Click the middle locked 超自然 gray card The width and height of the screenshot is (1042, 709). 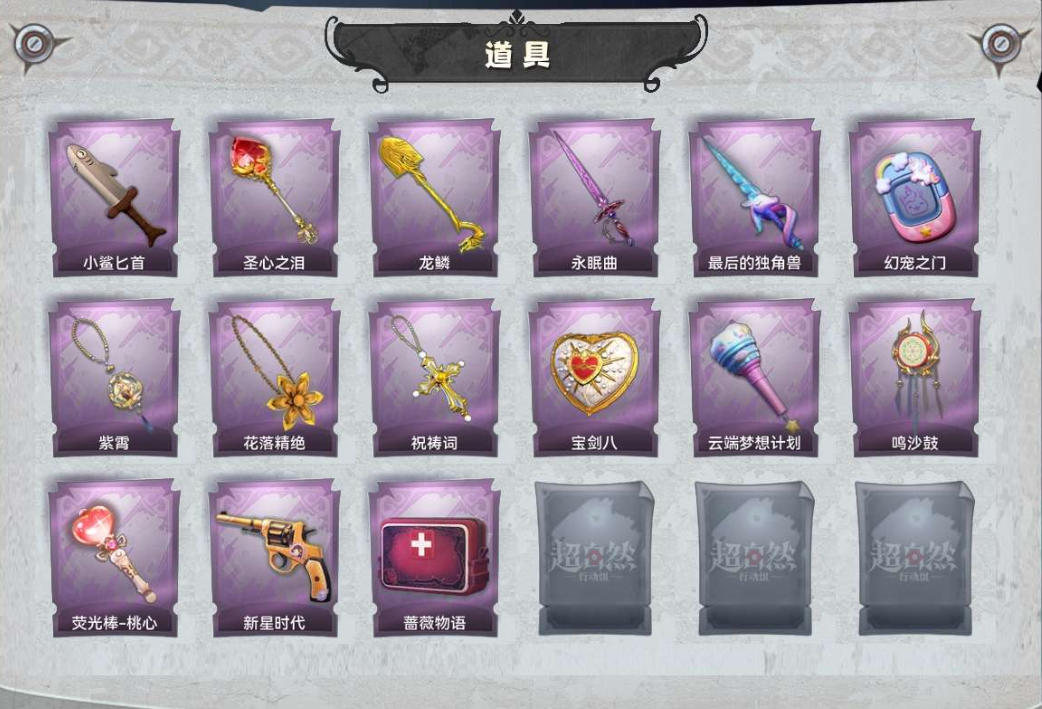[754, 557]
